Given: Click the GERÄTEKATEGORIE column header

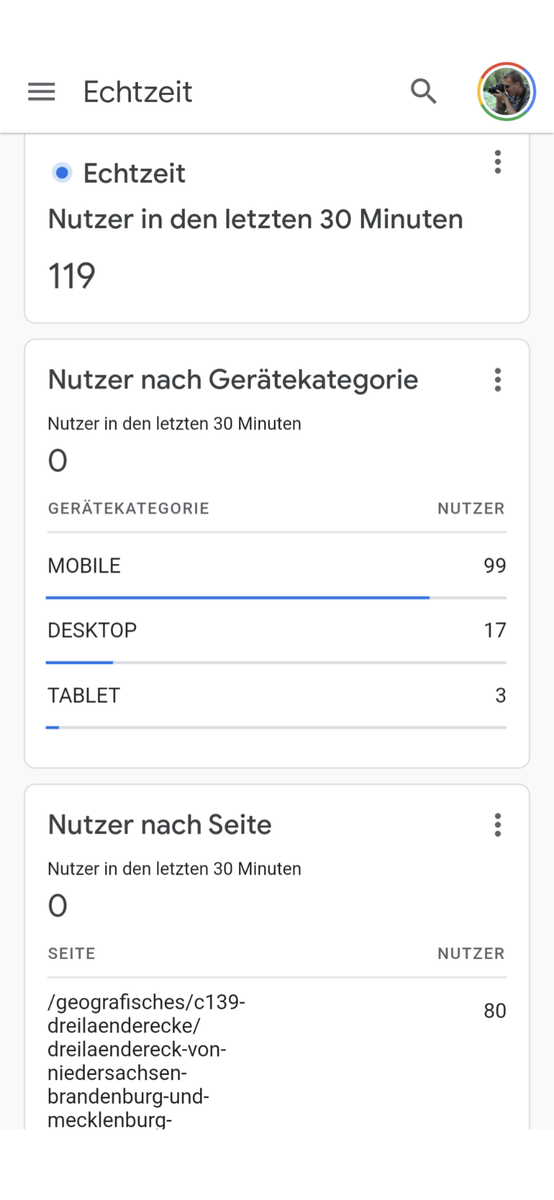Looking at the screenshot, I should [129, 509].
